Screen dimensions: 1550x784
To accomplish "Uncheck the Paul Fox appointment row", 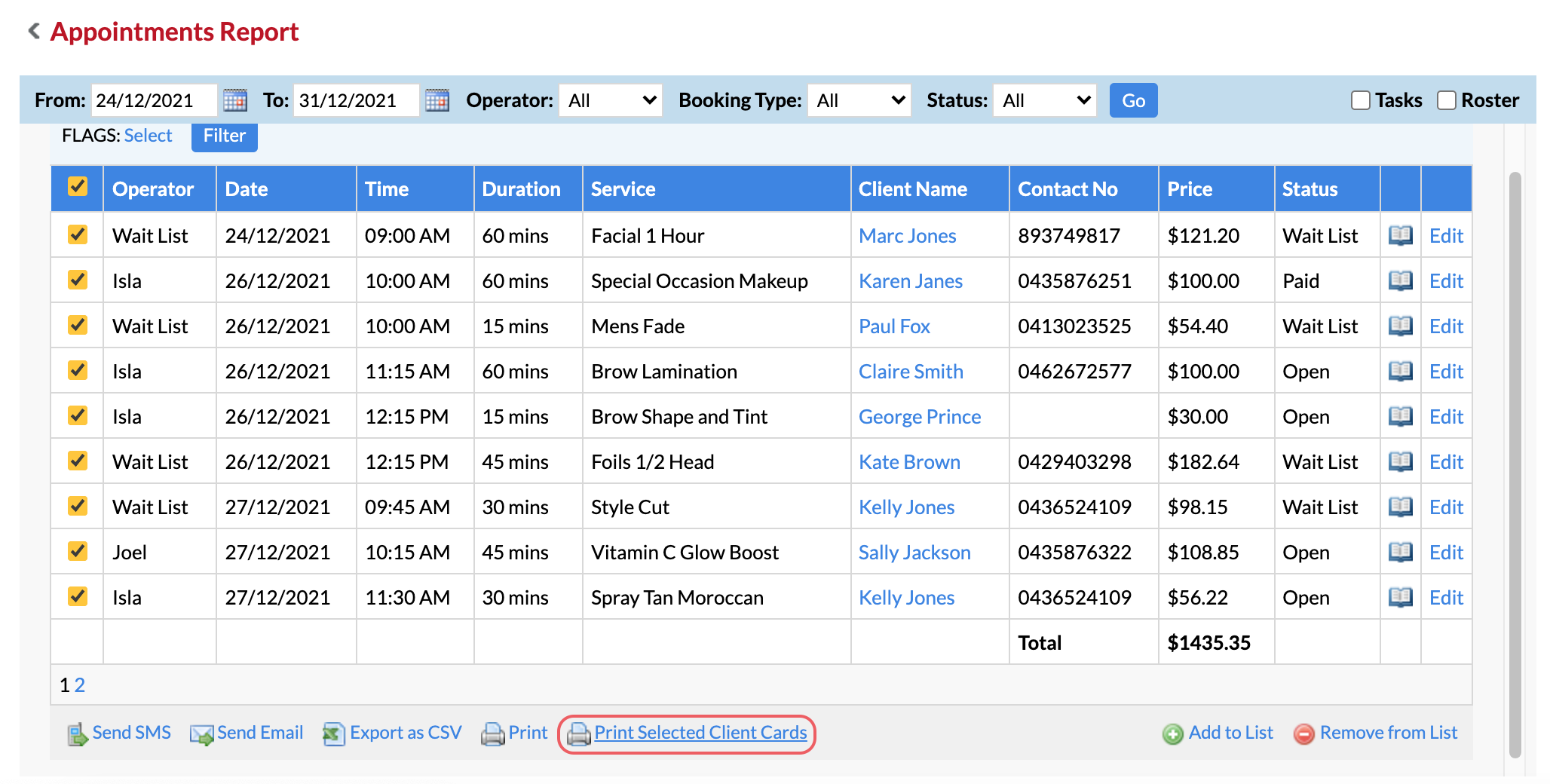I will tap(78, 325).
